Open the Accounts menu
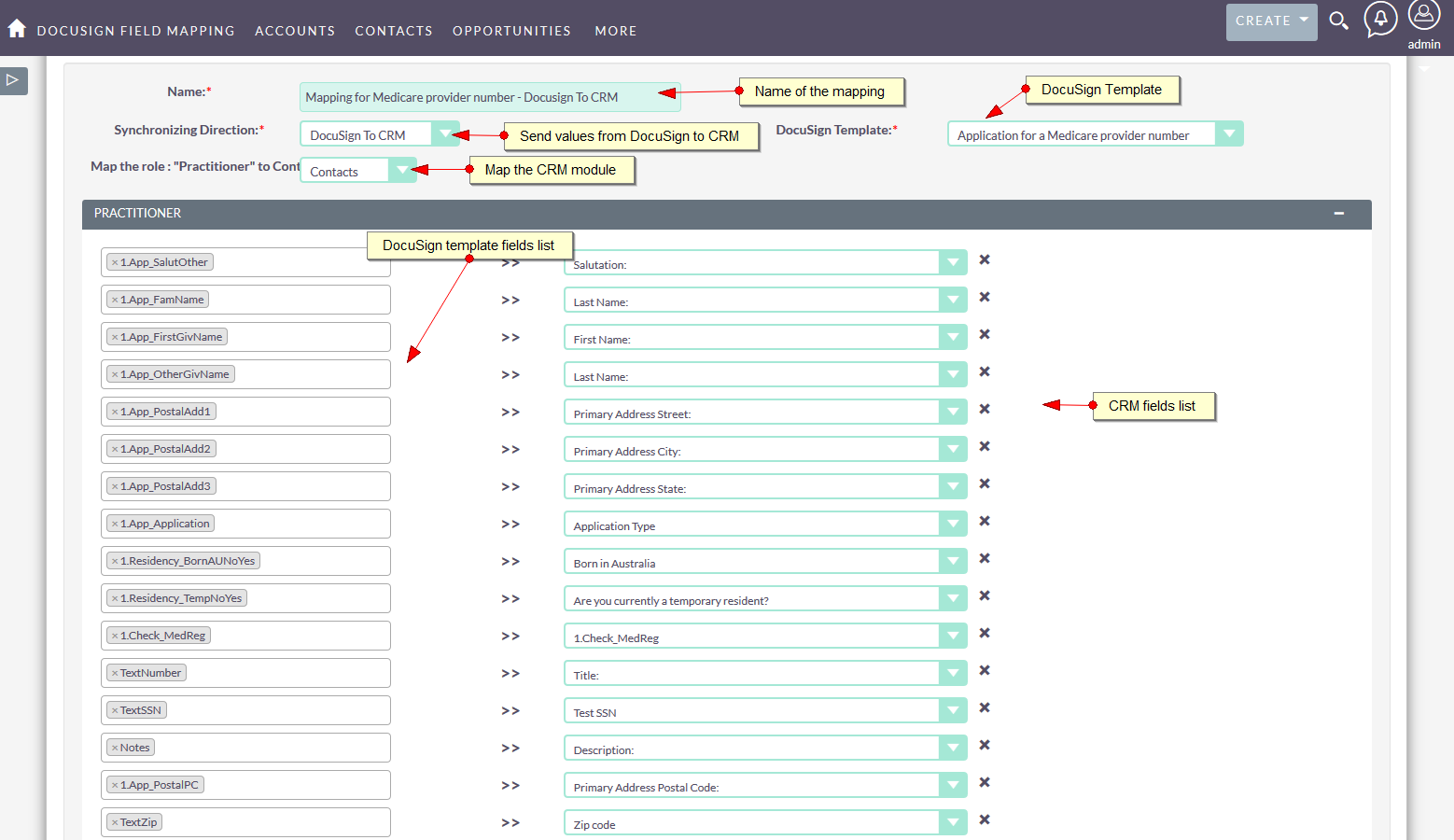The image size is (1454, 840). (295, 31)
